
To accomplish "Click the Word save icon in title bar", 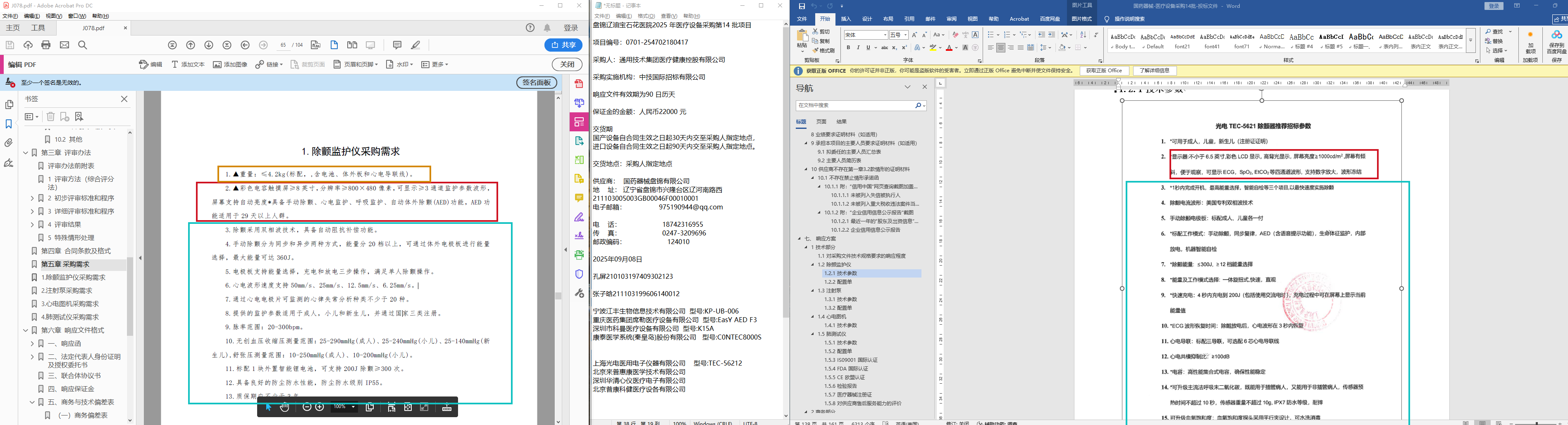I will click(x=802, y=6).
